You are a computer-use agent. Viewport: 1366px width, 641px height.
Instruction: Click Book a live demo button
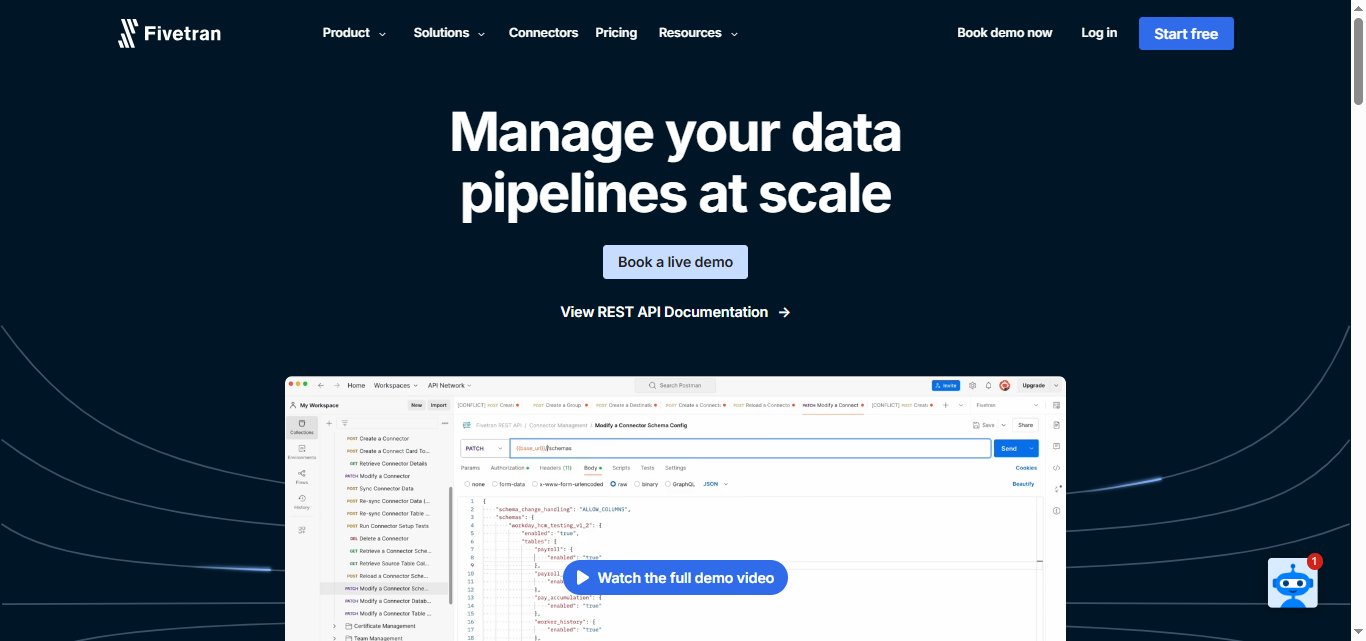675,262
